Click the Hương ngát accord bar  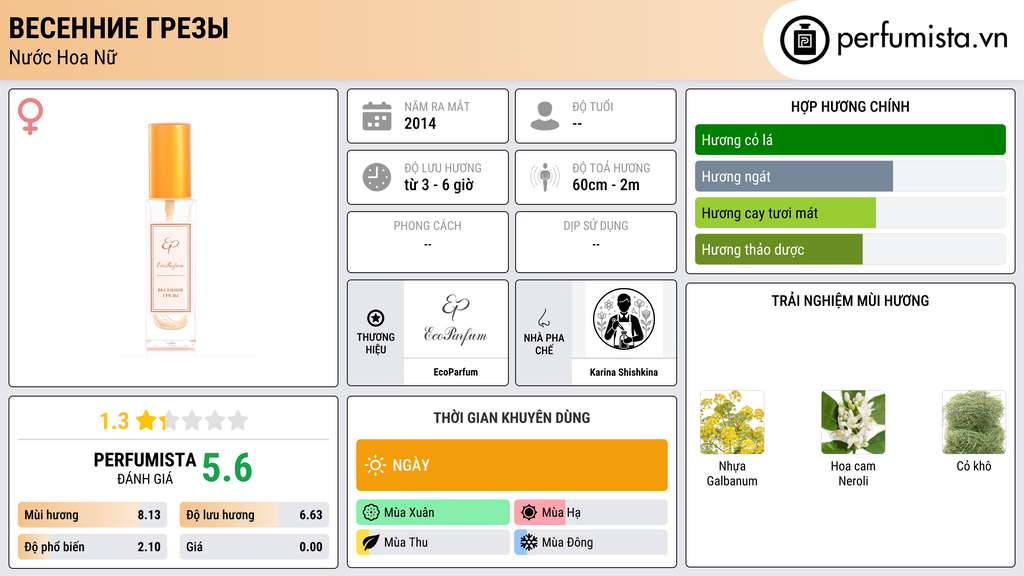tap(850, 176)
